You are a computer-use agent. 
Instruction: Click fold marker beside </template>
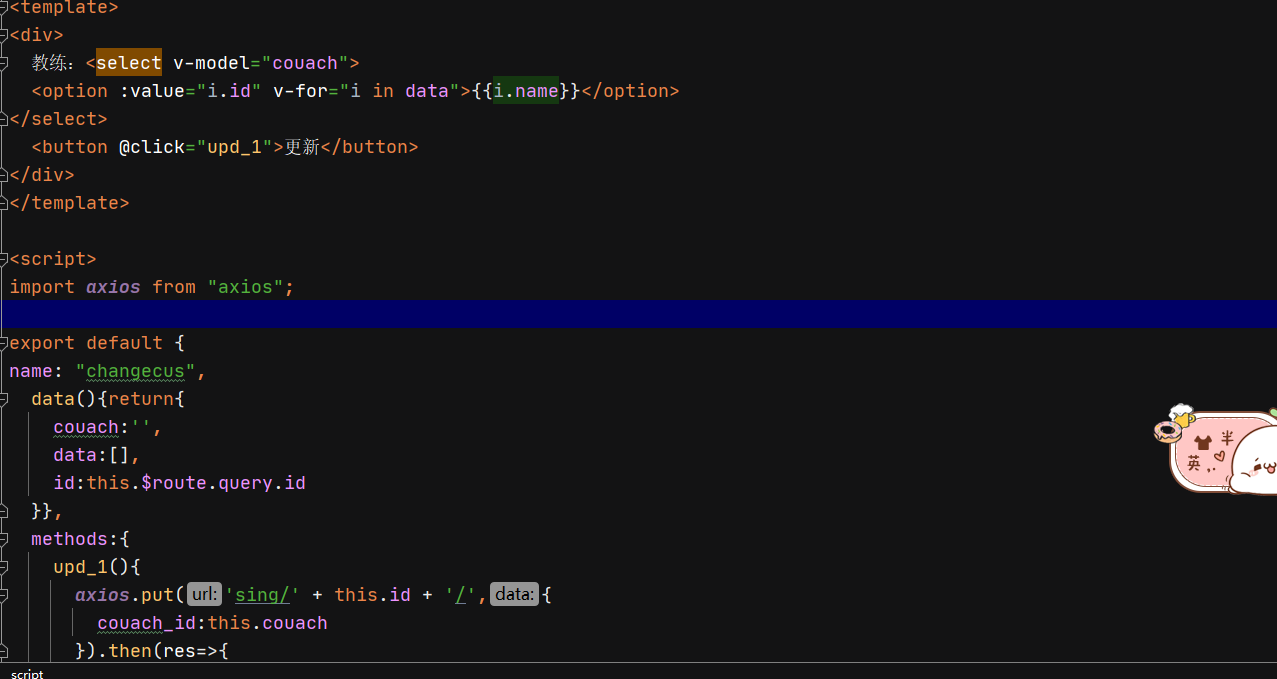coord(4,203)
